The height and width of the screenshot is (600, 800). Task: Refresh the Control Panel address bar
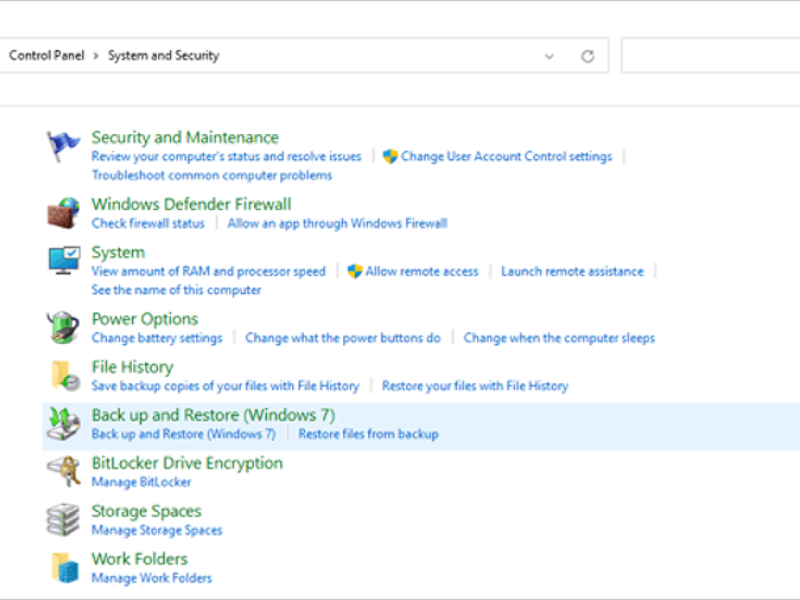pos(588,56)
